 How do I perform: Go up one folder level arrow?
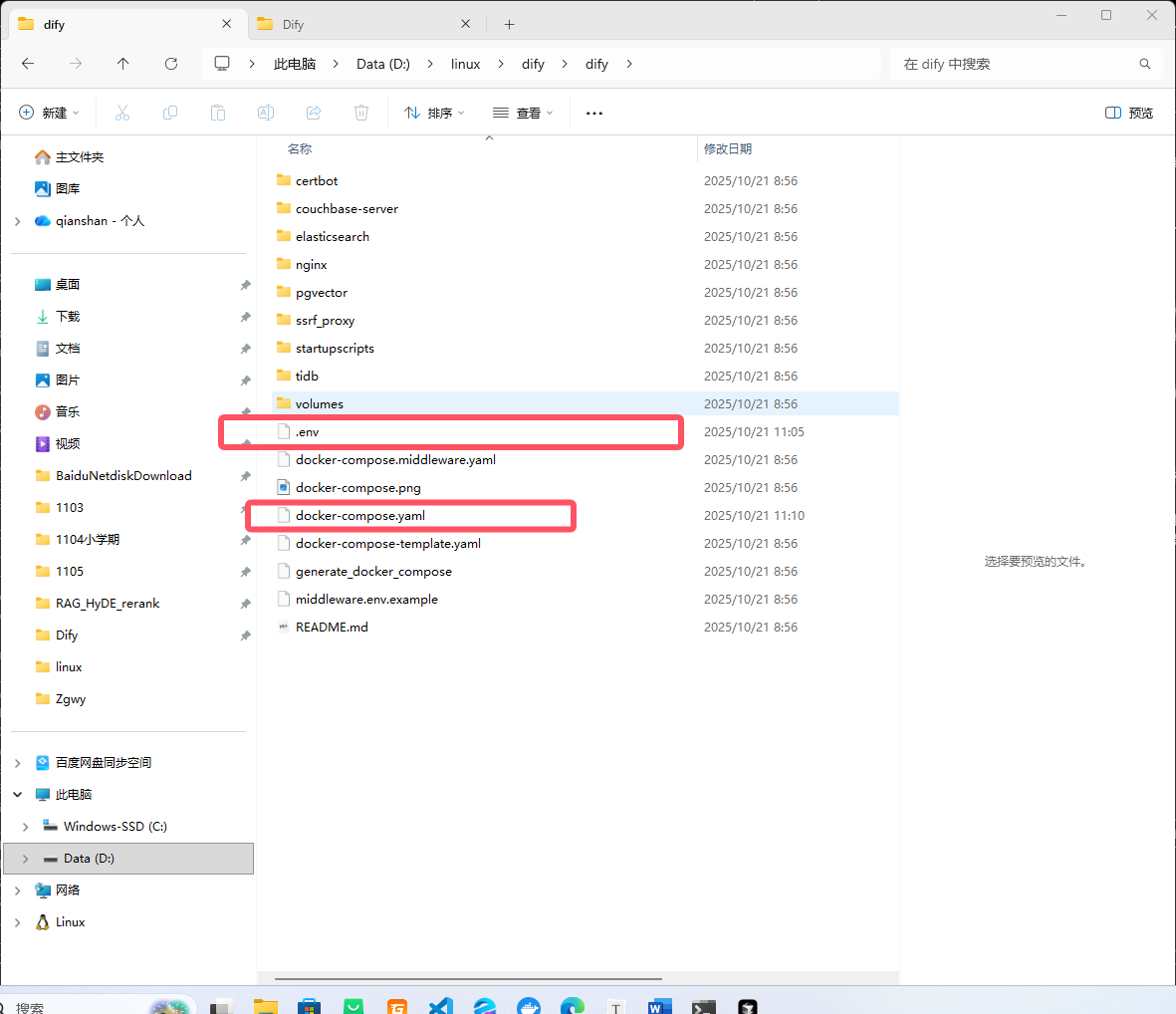point(123,64)
